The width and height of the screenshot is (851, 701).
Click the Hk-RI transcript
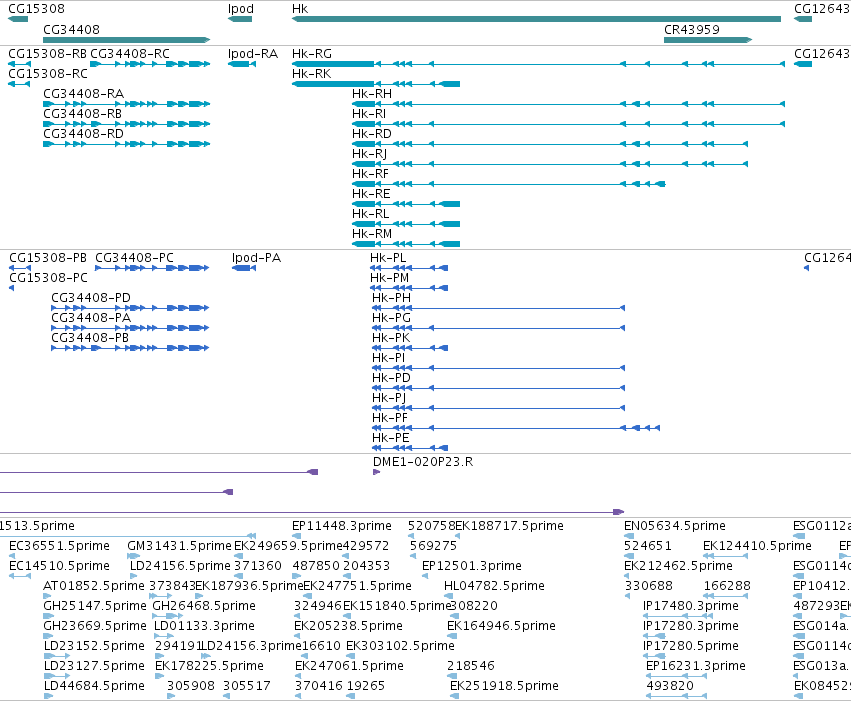click(x=568, y=124)
